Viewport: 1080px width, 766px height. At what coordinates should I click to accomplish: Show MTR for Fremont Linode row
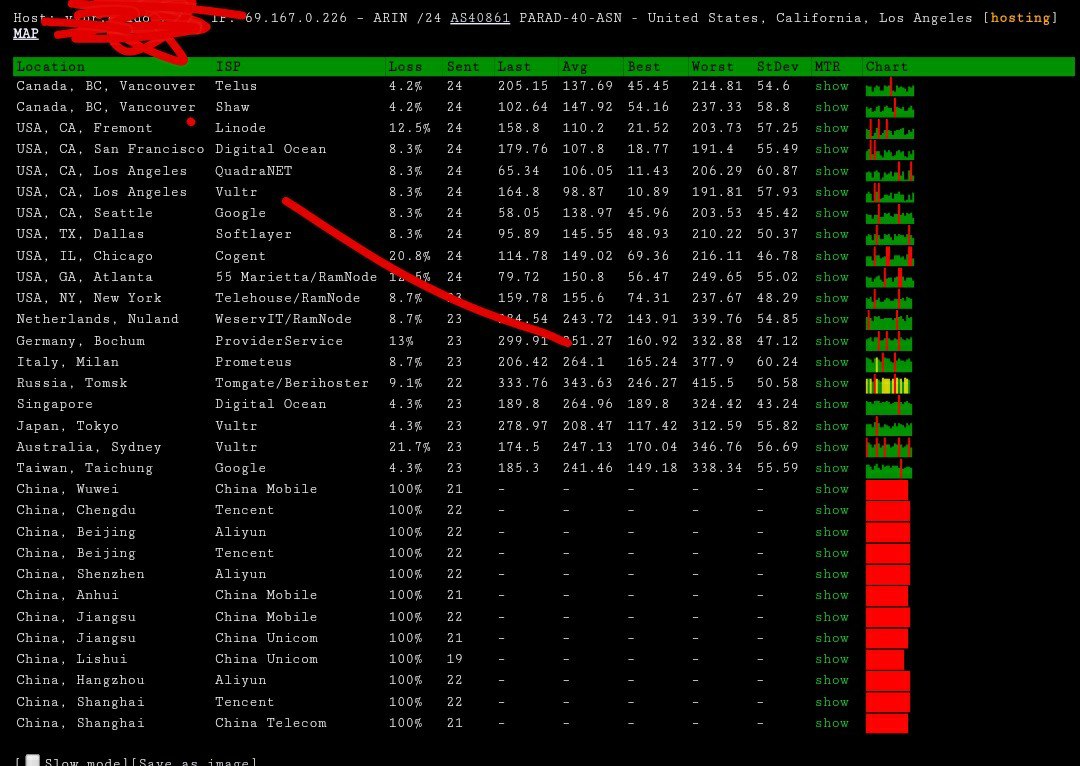click(x=831, y=128)
